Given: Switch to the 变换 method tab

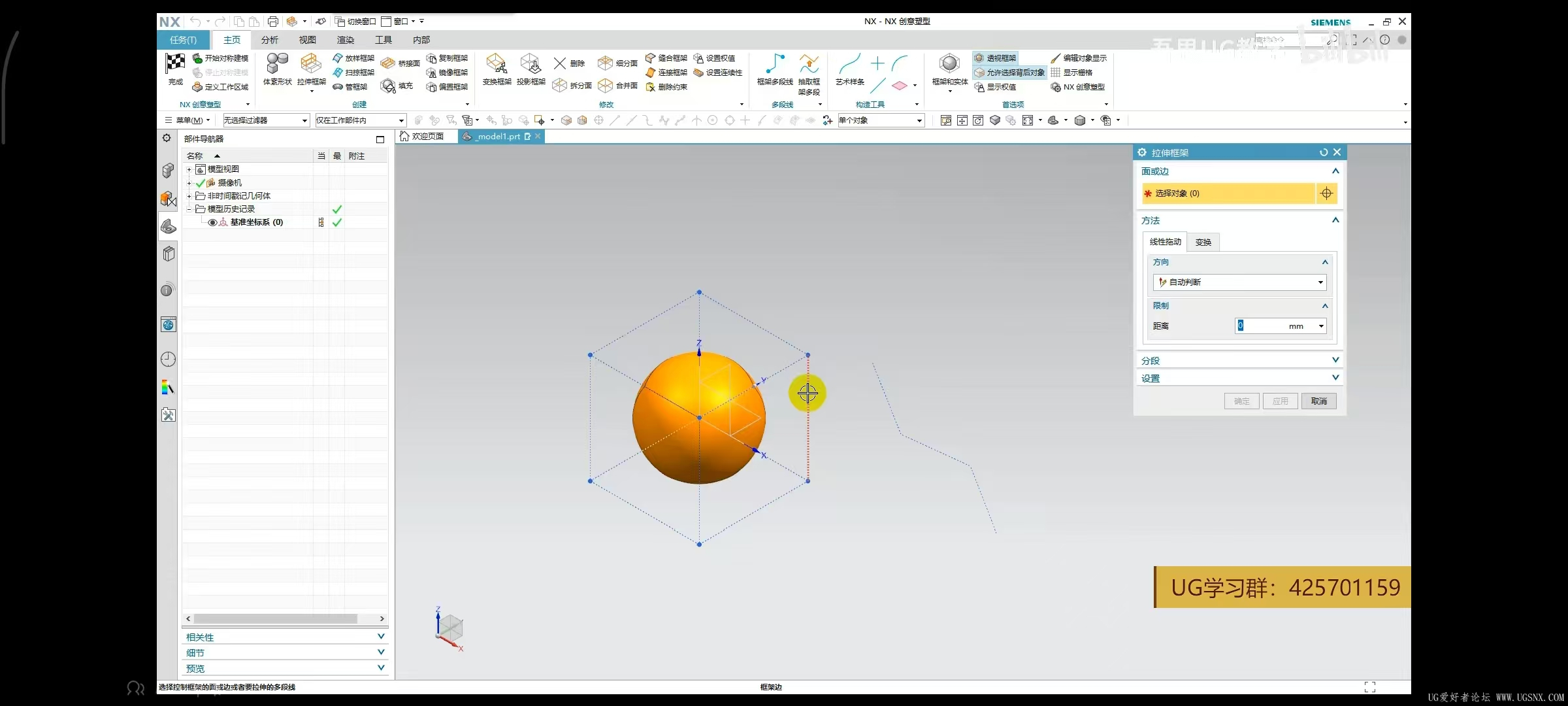Looking at the screenshot, I should coord(1203,243).
